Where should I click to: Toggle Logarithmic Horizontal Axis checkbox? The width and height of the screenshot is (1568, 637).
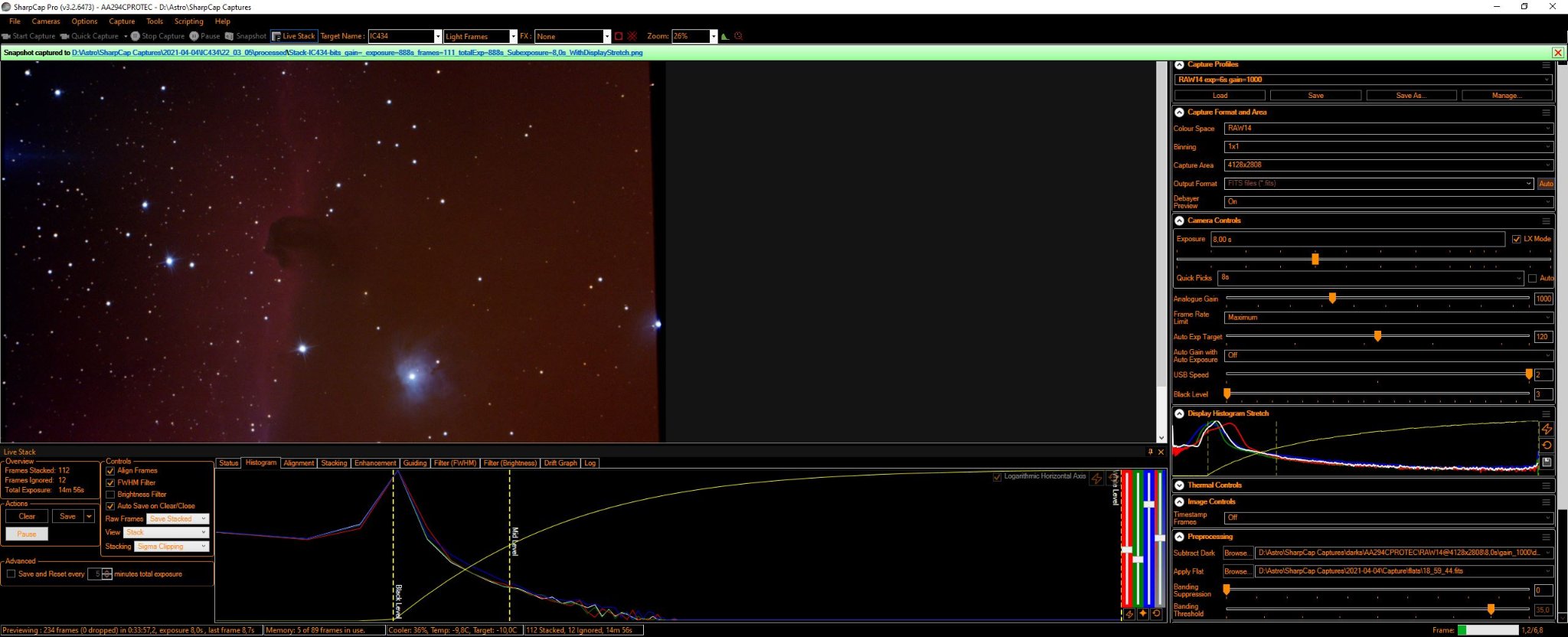tap(997, 477)
